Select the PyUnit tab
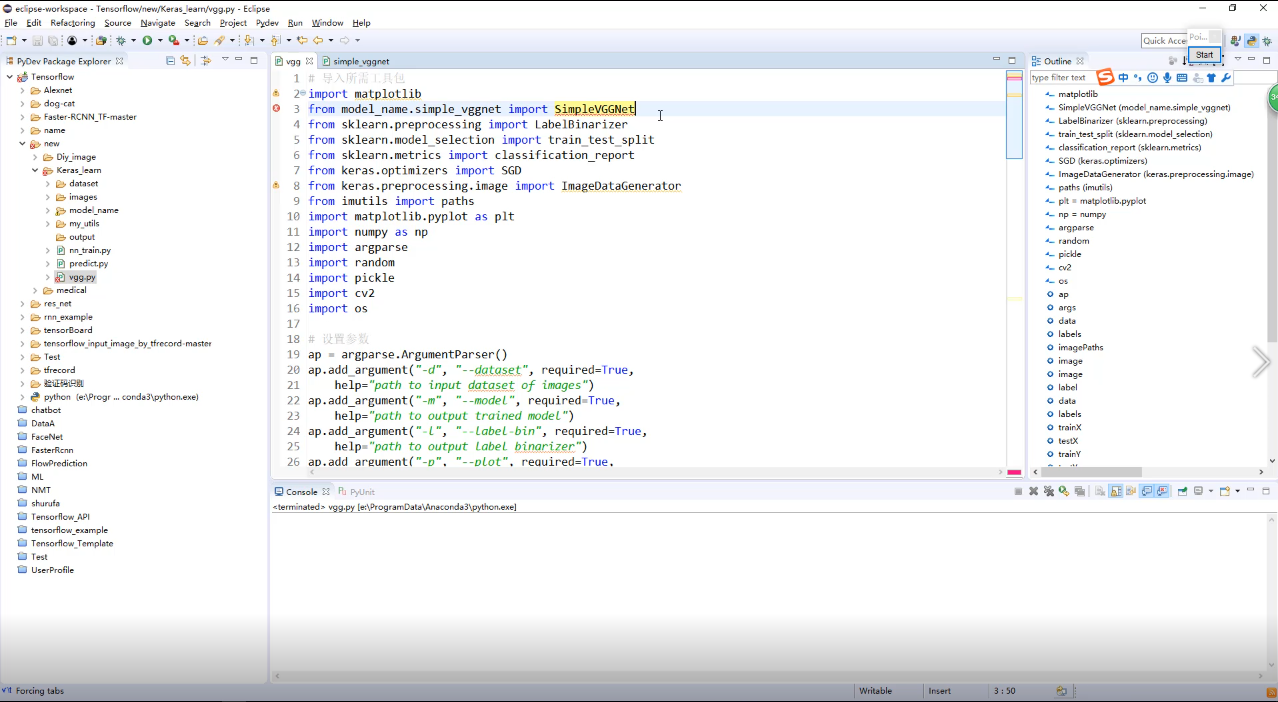1278x702 pixels. [360, 492]
